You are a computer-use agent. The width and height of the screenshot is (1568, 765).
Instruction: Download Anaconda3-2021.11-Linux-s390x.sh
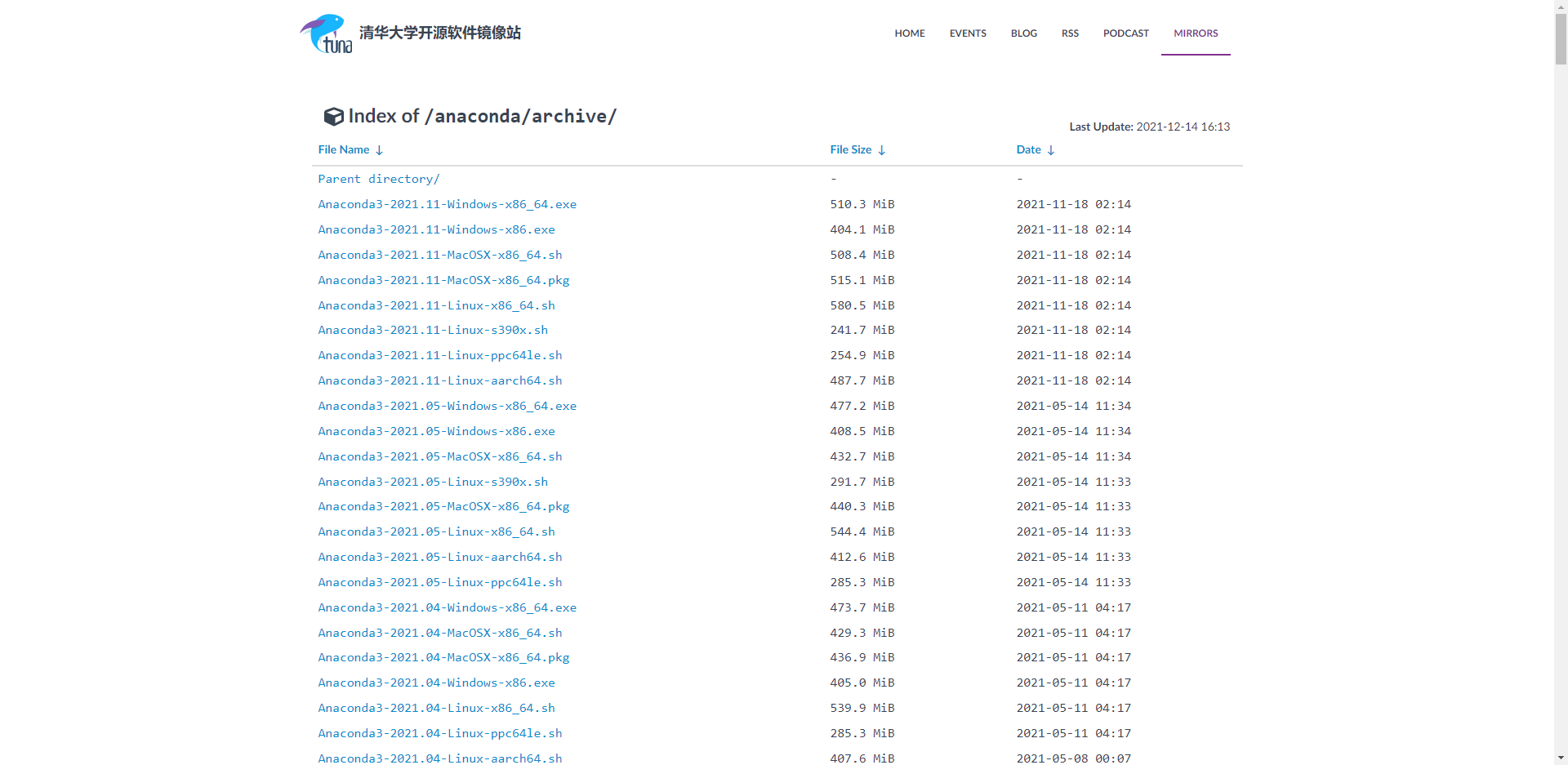tap(433, 330)
